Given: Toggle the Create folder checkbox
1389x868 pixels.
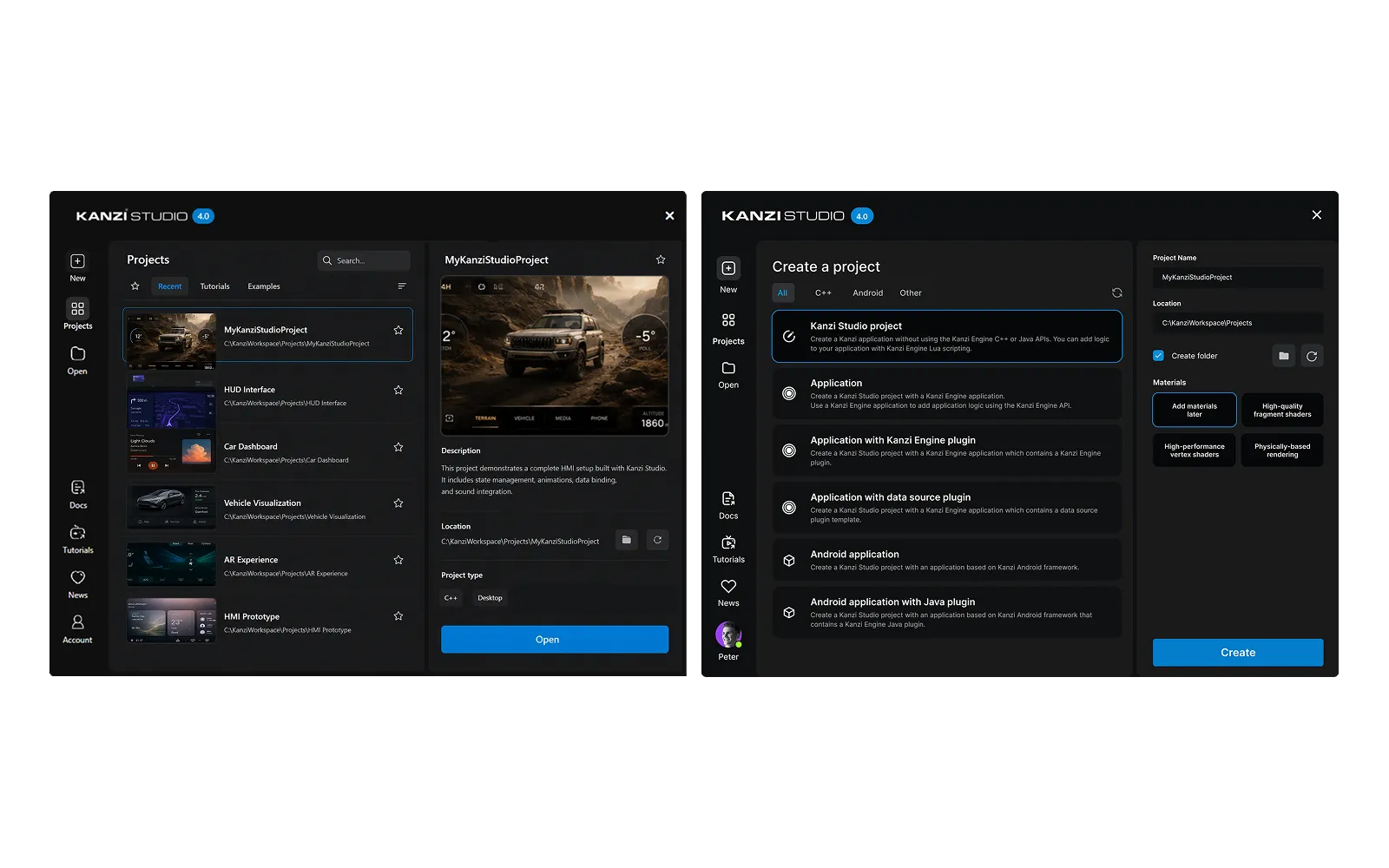Looking at the screenshot, I should coord(1158,356).
